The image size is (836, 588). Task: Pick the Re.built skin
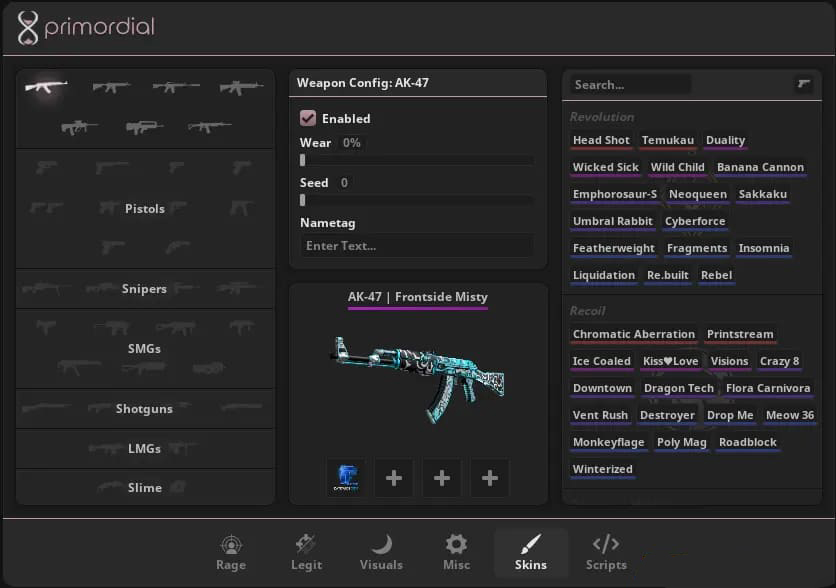668,276
